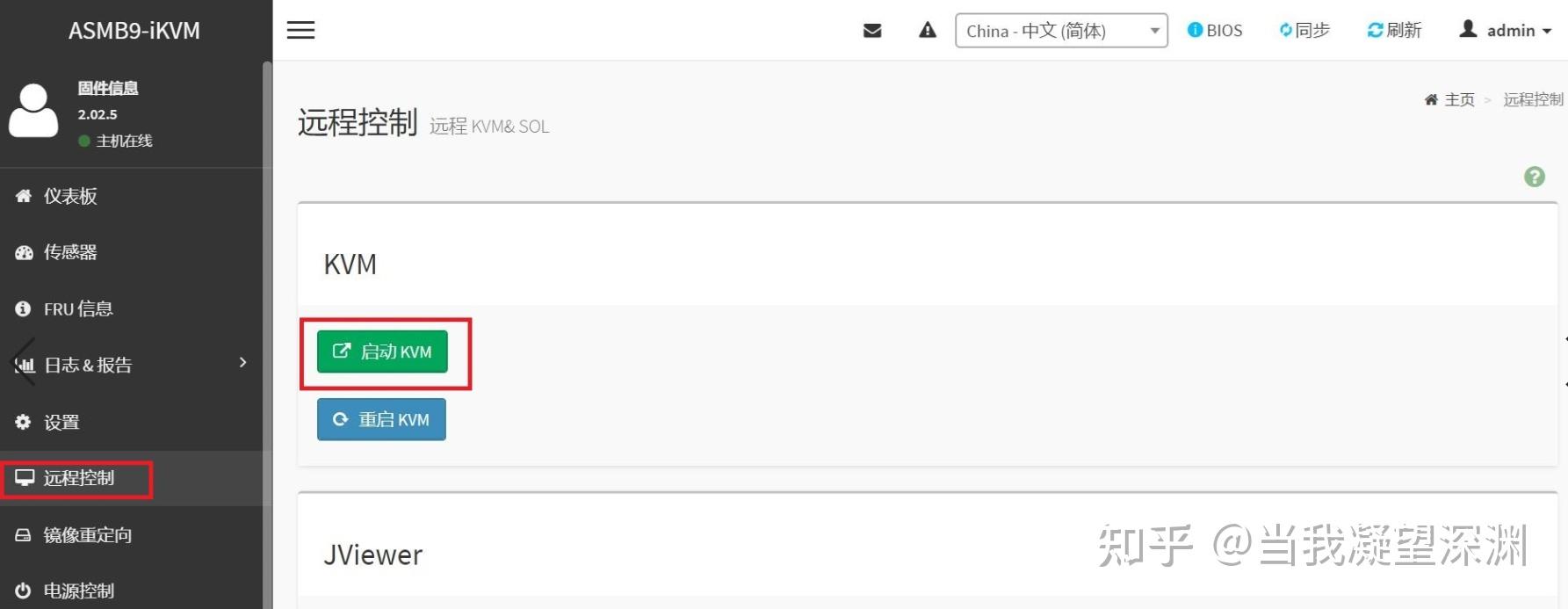Viewport: 1568px width, 609px height.
Task: Click the hamburger menu toggle icon
Action: (x=300, y=30)
